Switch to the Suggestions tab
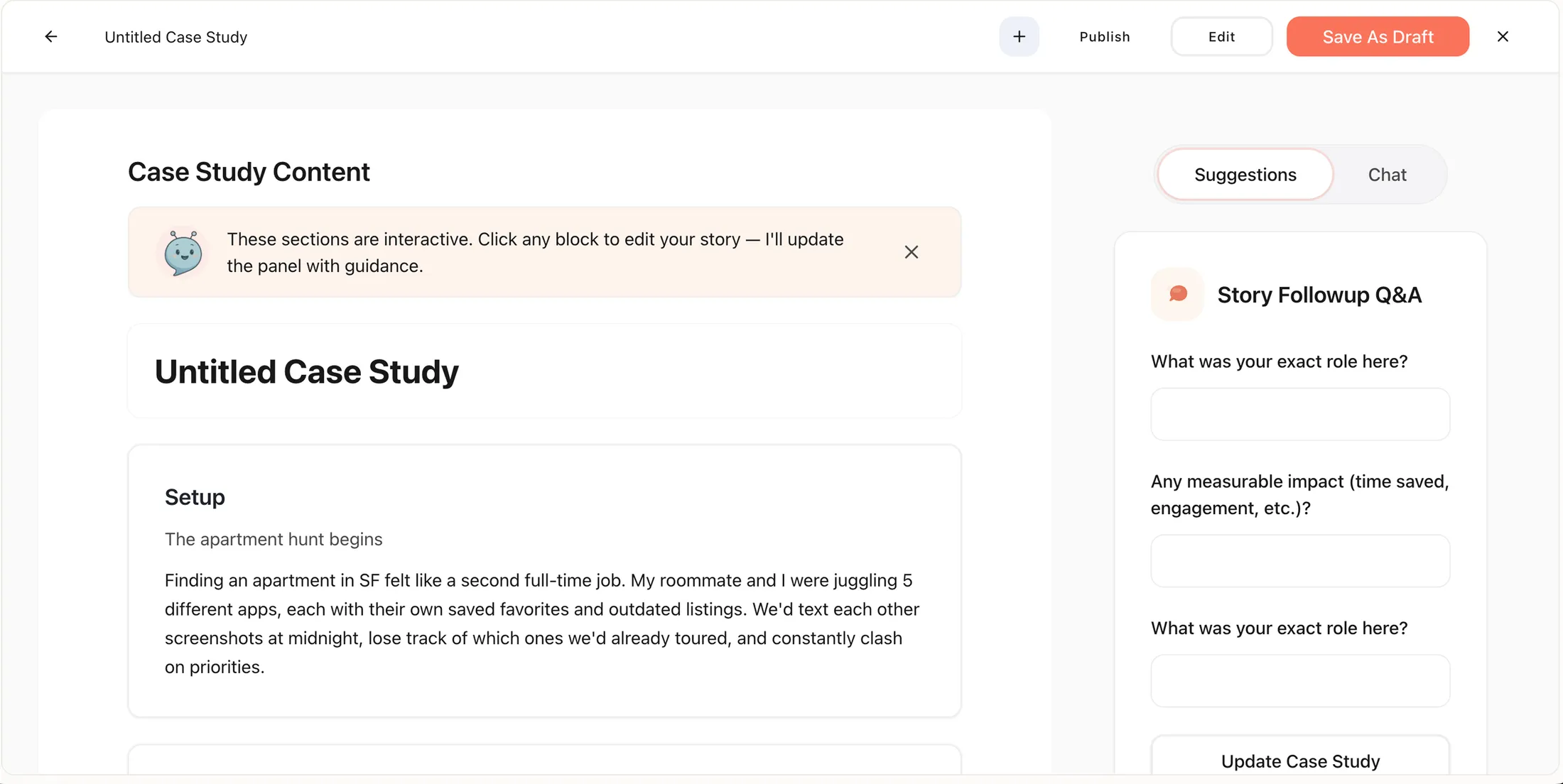This screenshot has height=784, width=1563. tap(1245, 174)
